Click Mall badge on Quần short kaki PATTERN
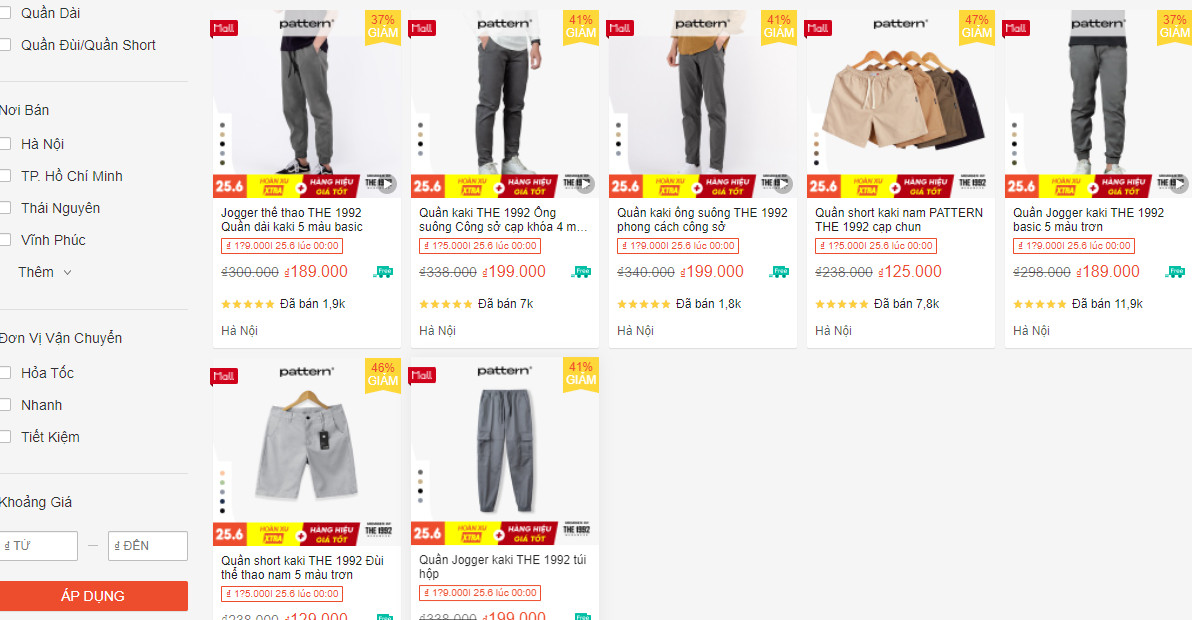1192x620 pixels. [x=818, y=28]
